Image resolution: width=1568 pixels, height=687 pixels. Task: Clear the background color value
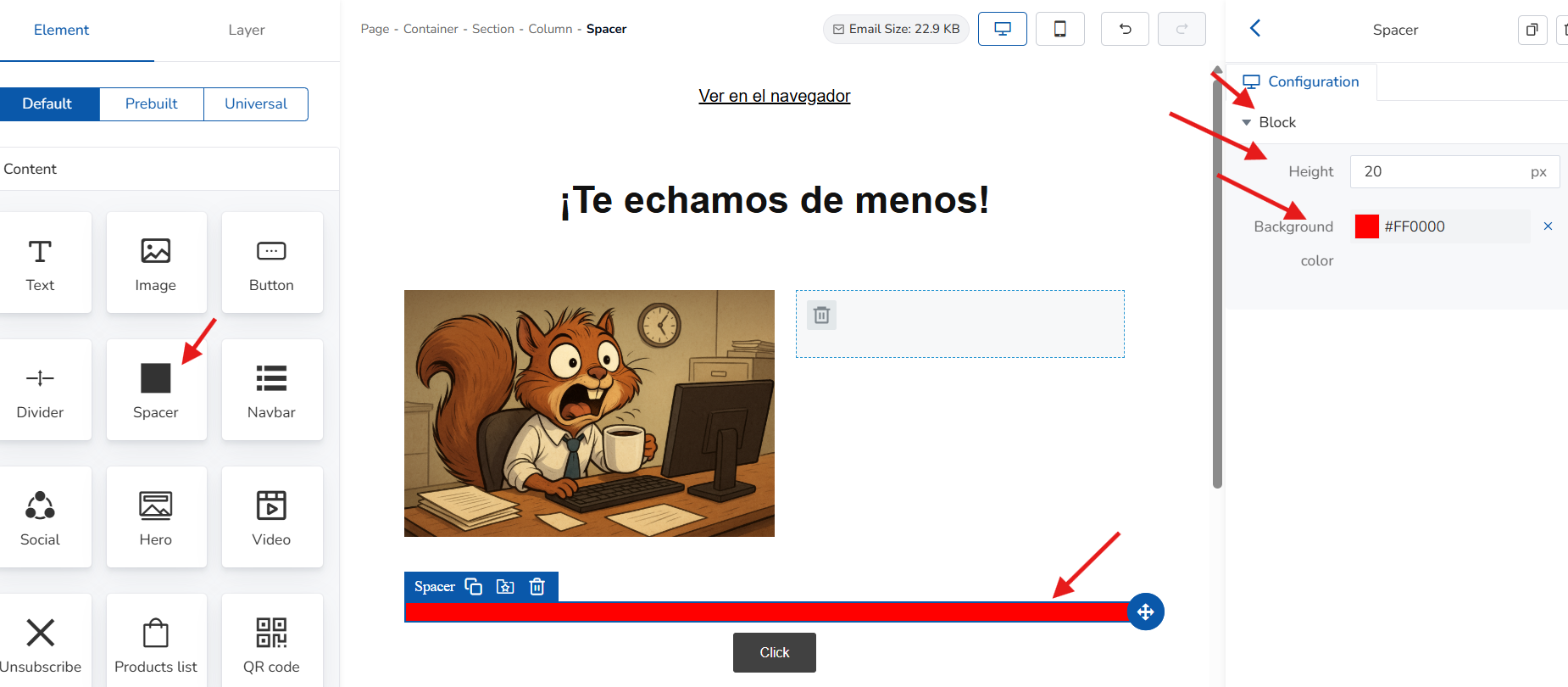[1548, 226]
